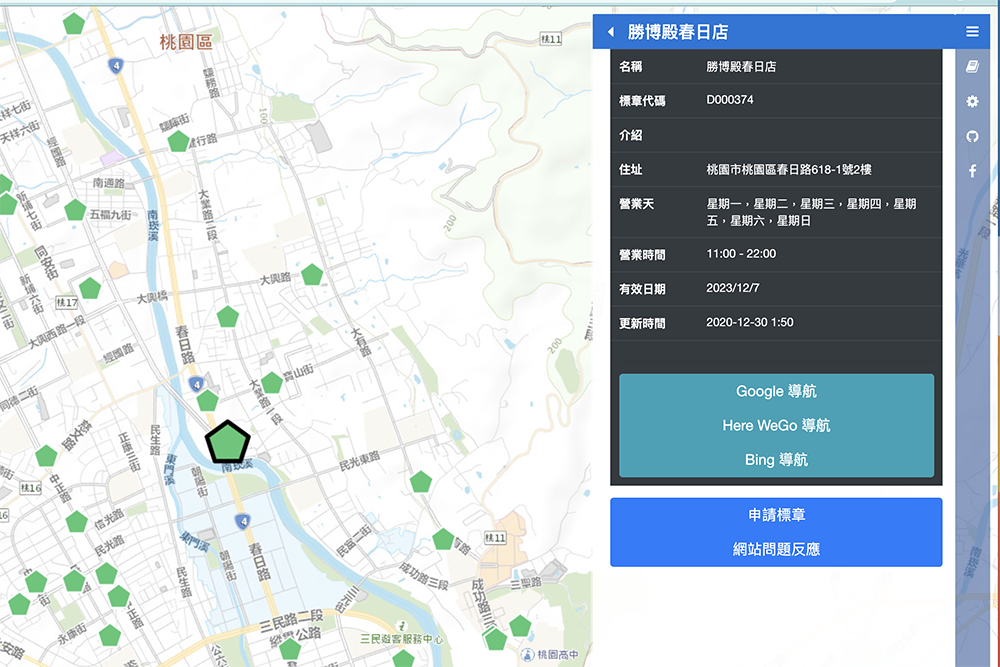Screen dimensions: 1000x667
Task: Collapse the 勝博殿春日店 panel with the back arrow
Action: coord(610,31)
